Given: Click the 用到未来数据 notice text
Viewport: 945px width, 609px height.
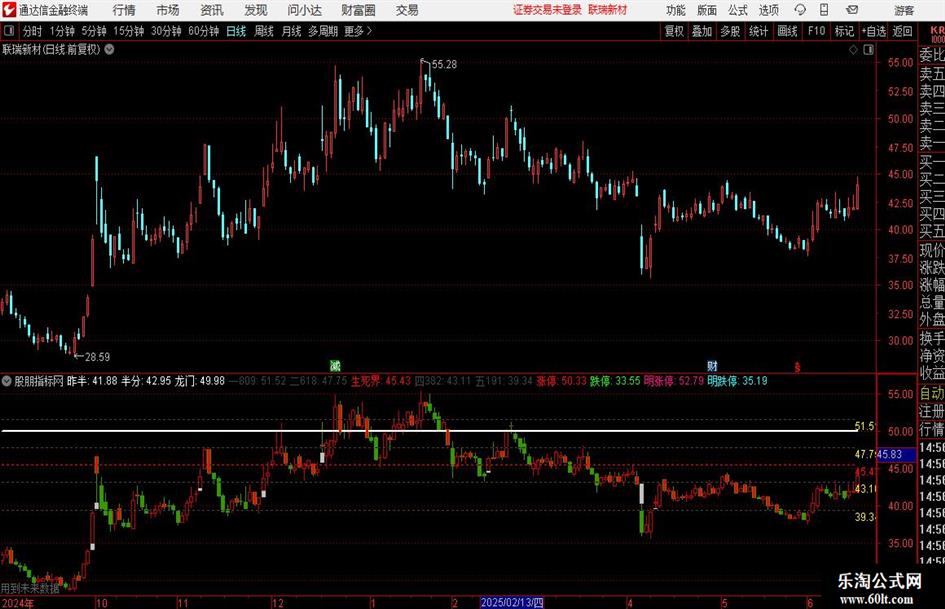Looking at the screenshot, I should coord(30,588).
